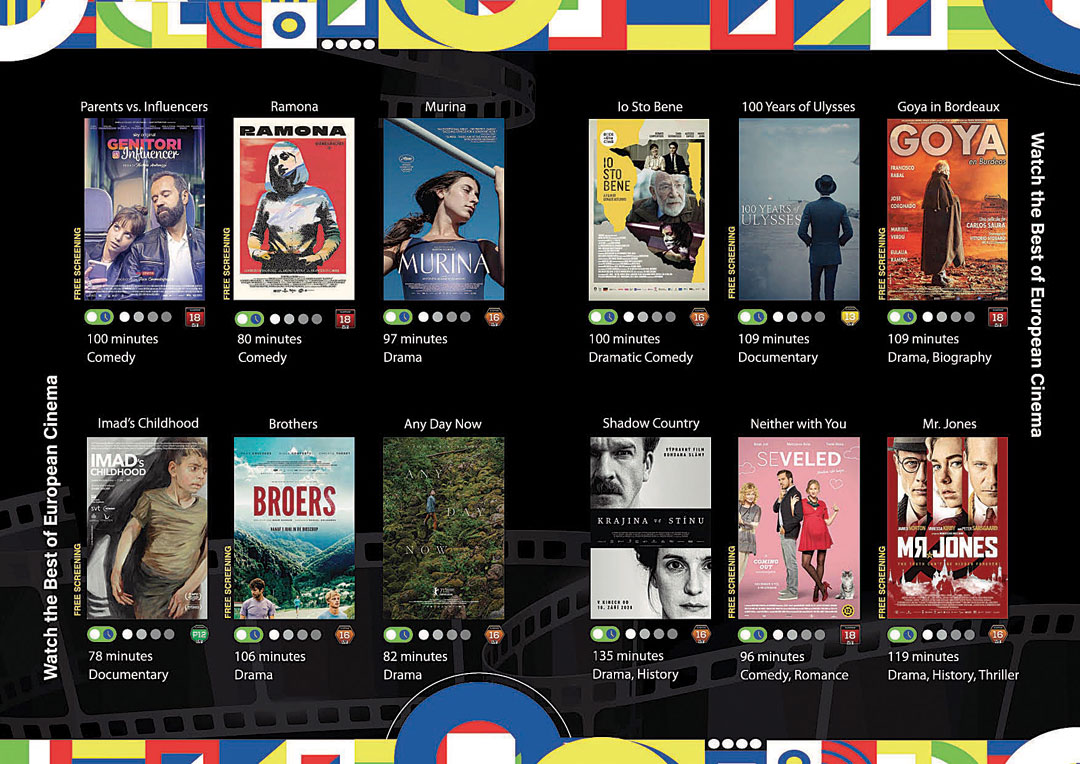Click the 'Drama, Biography' genre label
This screenshot has height=764, width=1080.
pos(939,358)
